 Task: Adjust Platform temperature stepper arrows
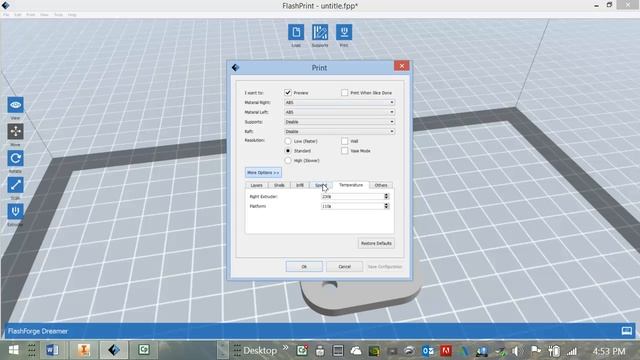[x=386, y=206]
